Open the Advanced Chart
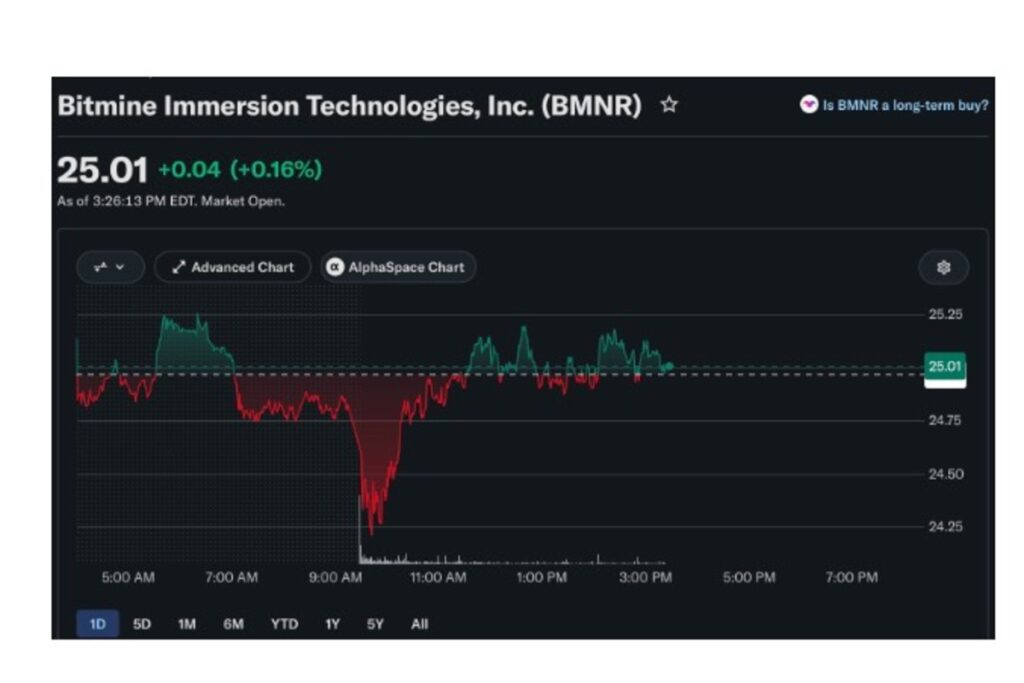The width and height of the screenshot is (1024, 683). pos(232,267)
